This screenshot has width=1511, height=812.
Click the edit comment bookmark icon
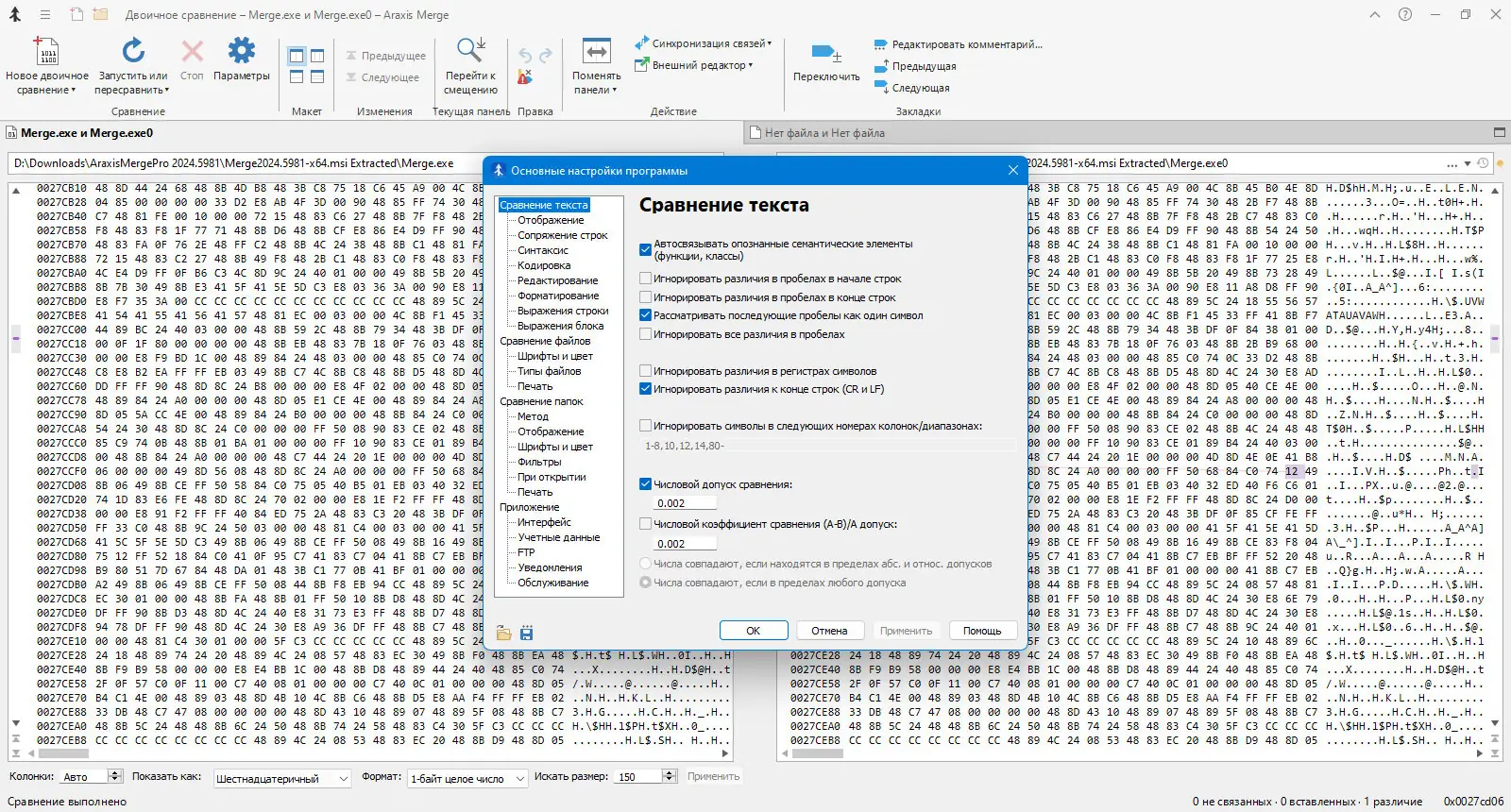point(880,44)
